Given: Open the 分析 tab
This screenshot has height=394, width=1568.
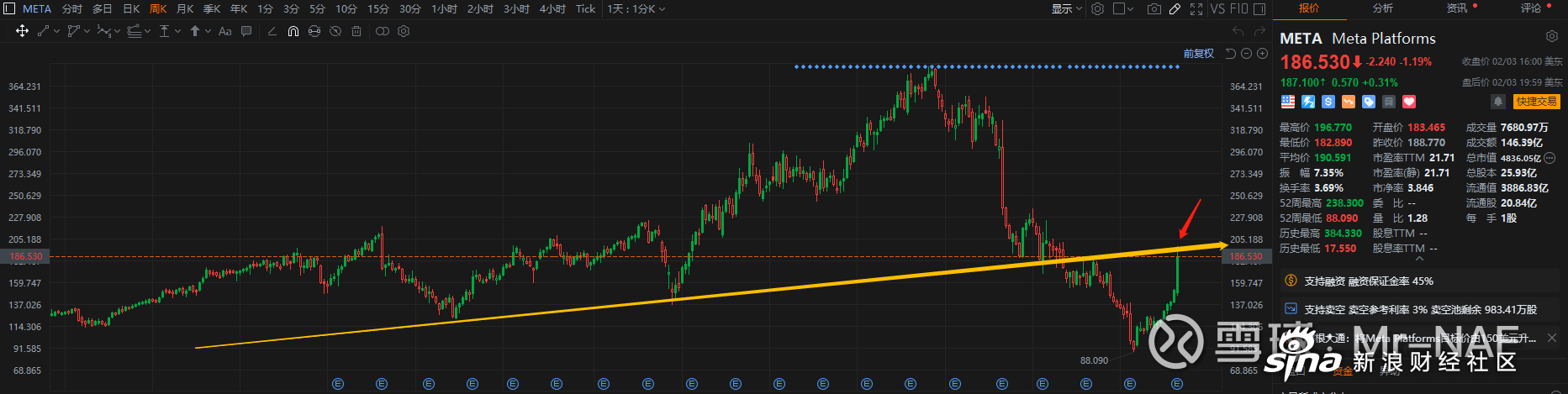Looking at the screenshot, I should pyautogui.click(x=1383, y=8).
